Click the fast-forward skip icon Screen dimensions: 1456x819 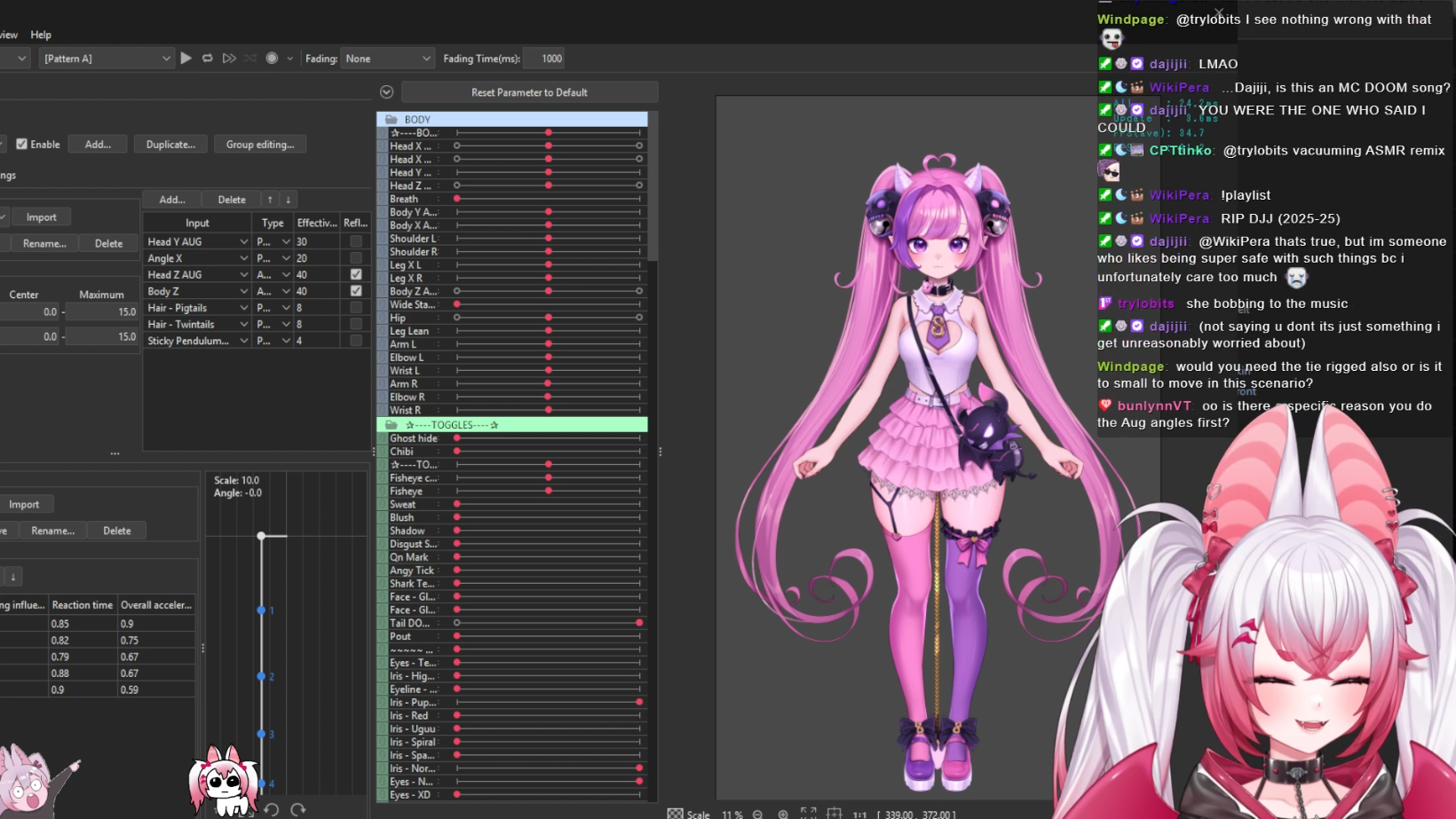pyautogui.click(x=229, y=59)
